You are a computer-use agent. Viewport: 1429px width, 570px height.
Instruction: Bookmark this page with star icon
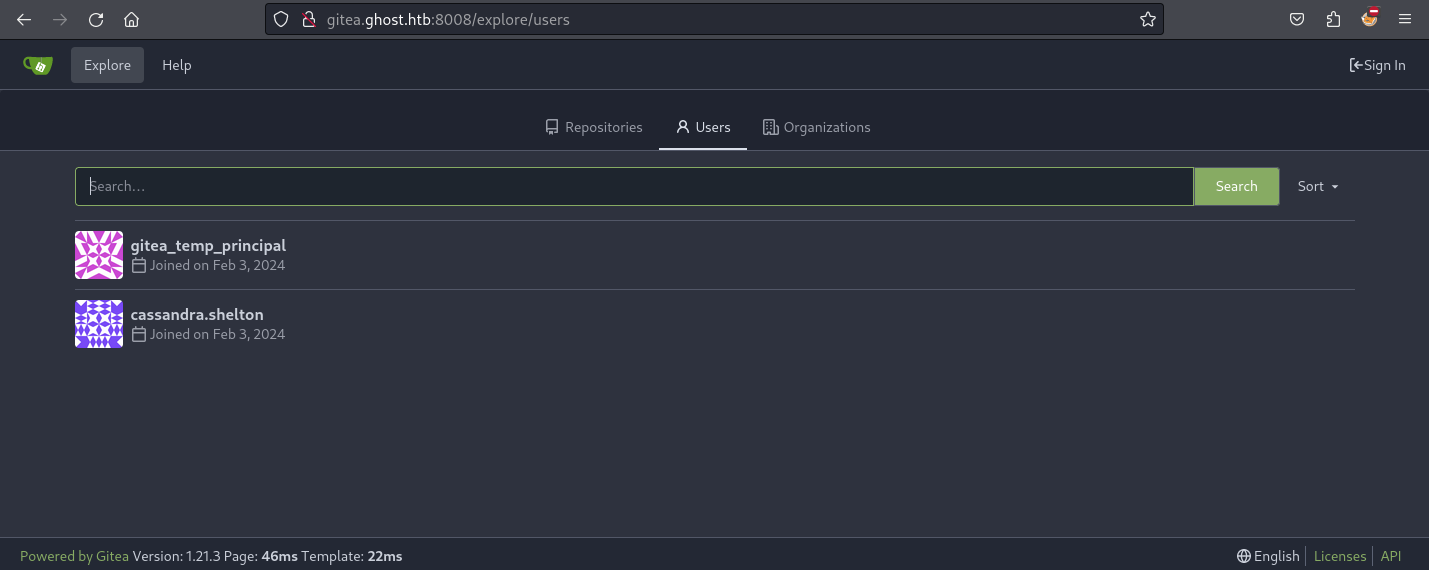[1148, 19]
